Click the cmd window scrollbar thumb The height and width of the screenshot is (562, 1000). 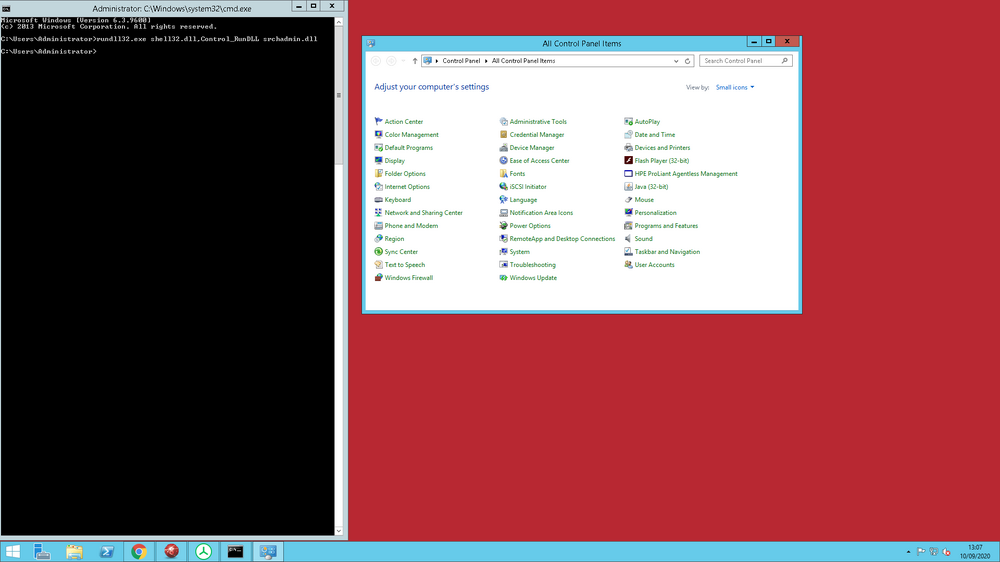[339, 95]
